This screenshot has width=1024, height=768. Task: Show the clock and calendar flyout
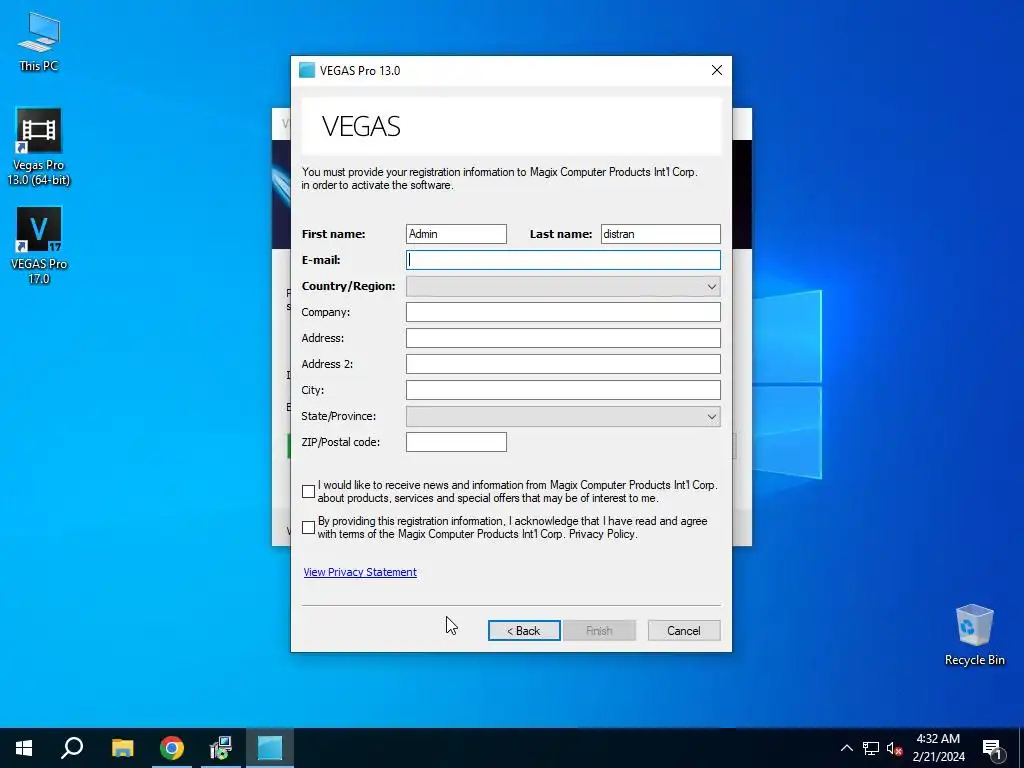tap(938, 748)
